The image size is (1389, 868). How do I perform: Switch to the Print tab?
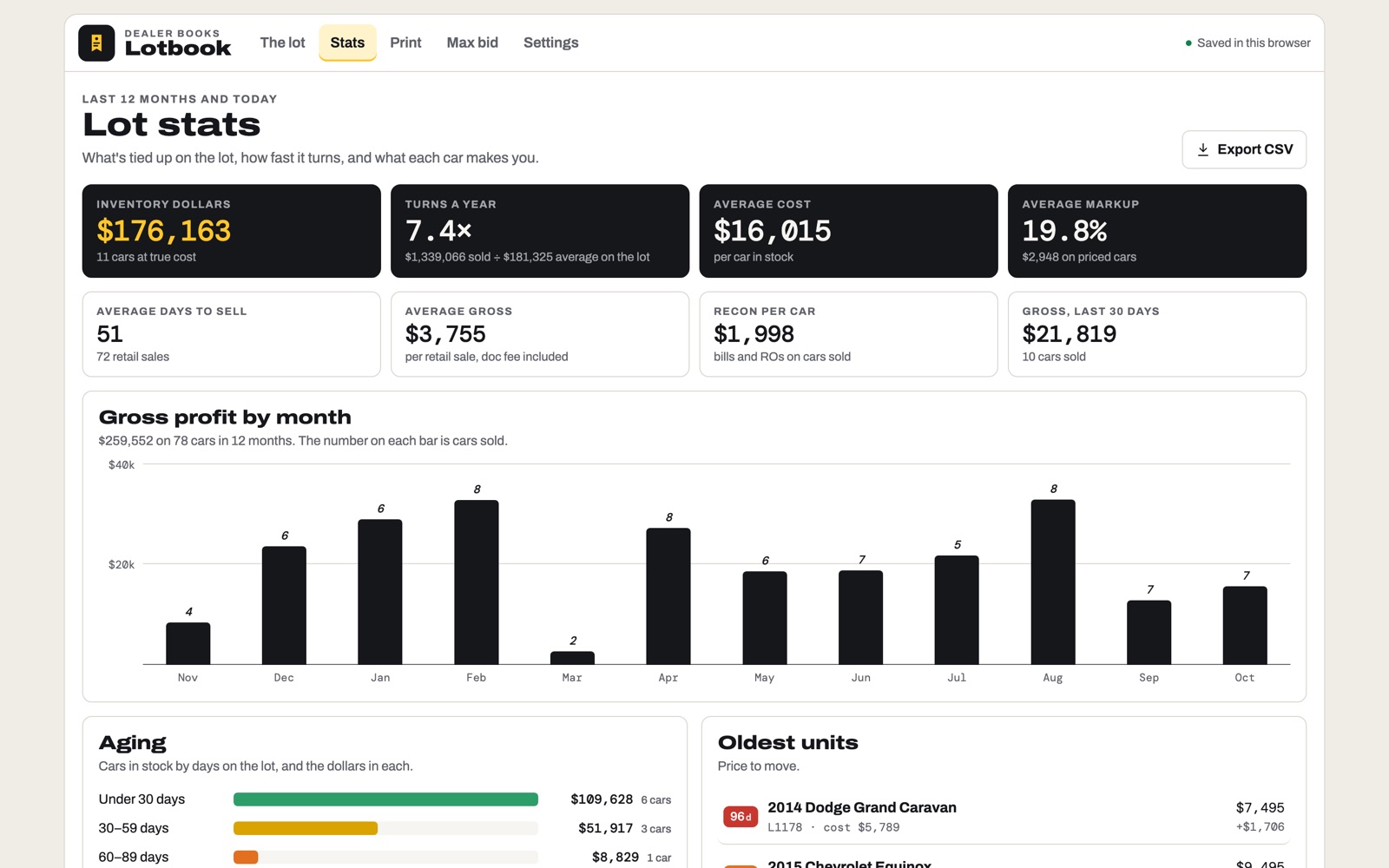405,43
